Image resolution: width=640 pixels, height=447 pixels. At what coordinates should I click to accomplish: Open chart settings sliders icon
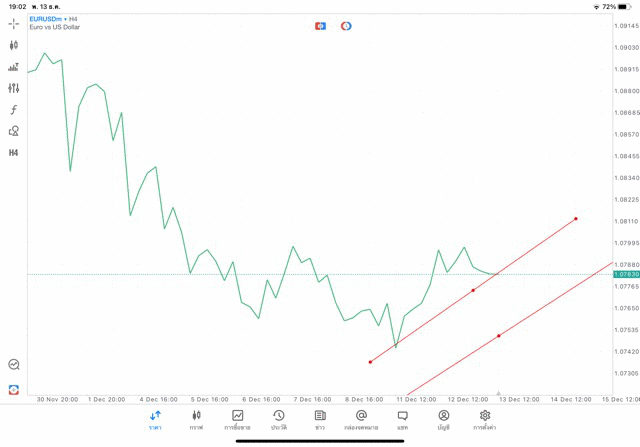pyautogui.click(x=14, y=88)
